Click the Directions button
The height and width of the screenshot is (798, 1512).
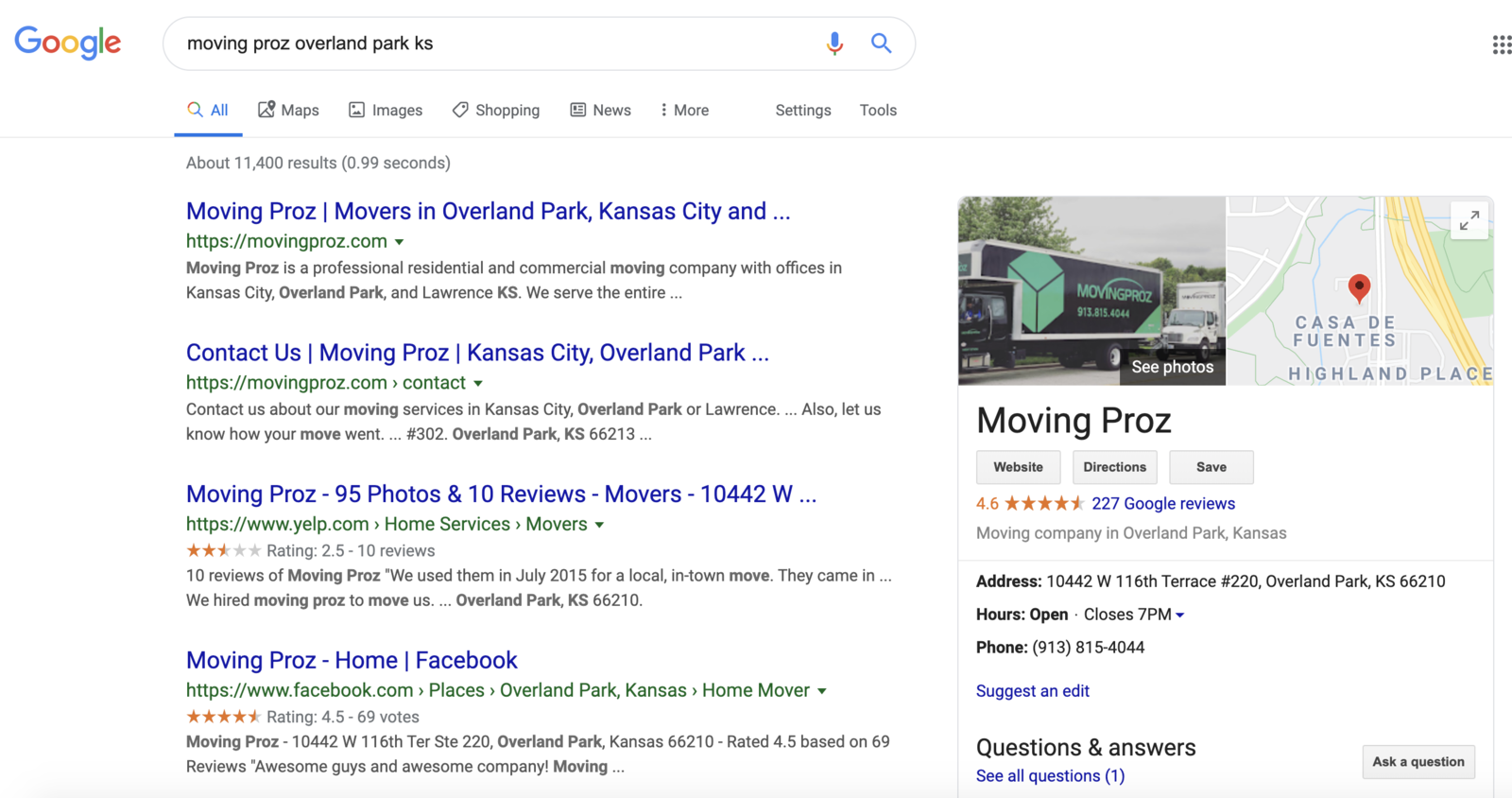1114,467
